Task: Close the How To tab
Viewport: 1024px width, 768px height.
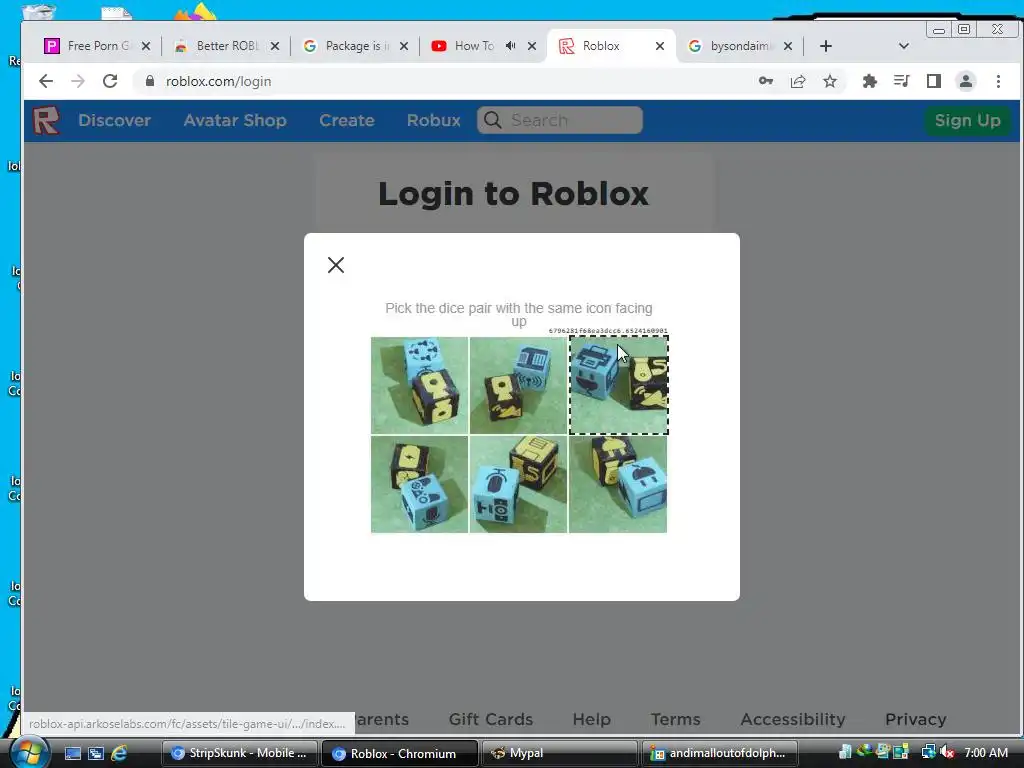Action: click(532, 46)
